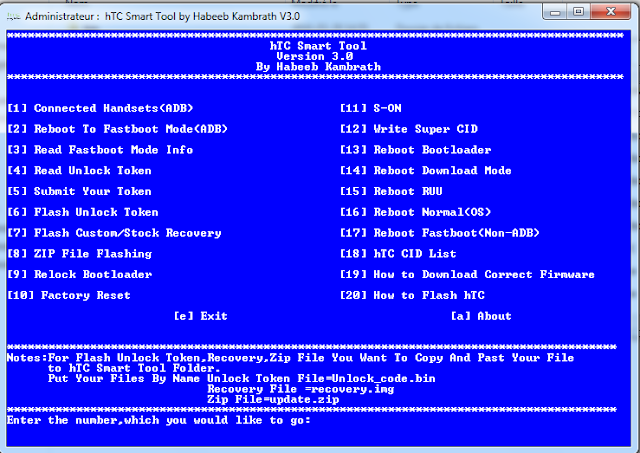Click the 'Recovery File =recovery.img' note text
This screenshot has height=453, width=640.
coord(301,389)
